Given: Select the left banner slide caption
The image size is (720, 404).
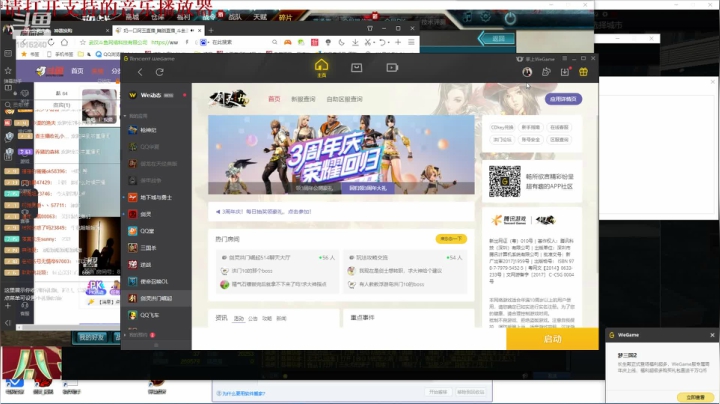Looking at the screenshot, I should 315,188.
